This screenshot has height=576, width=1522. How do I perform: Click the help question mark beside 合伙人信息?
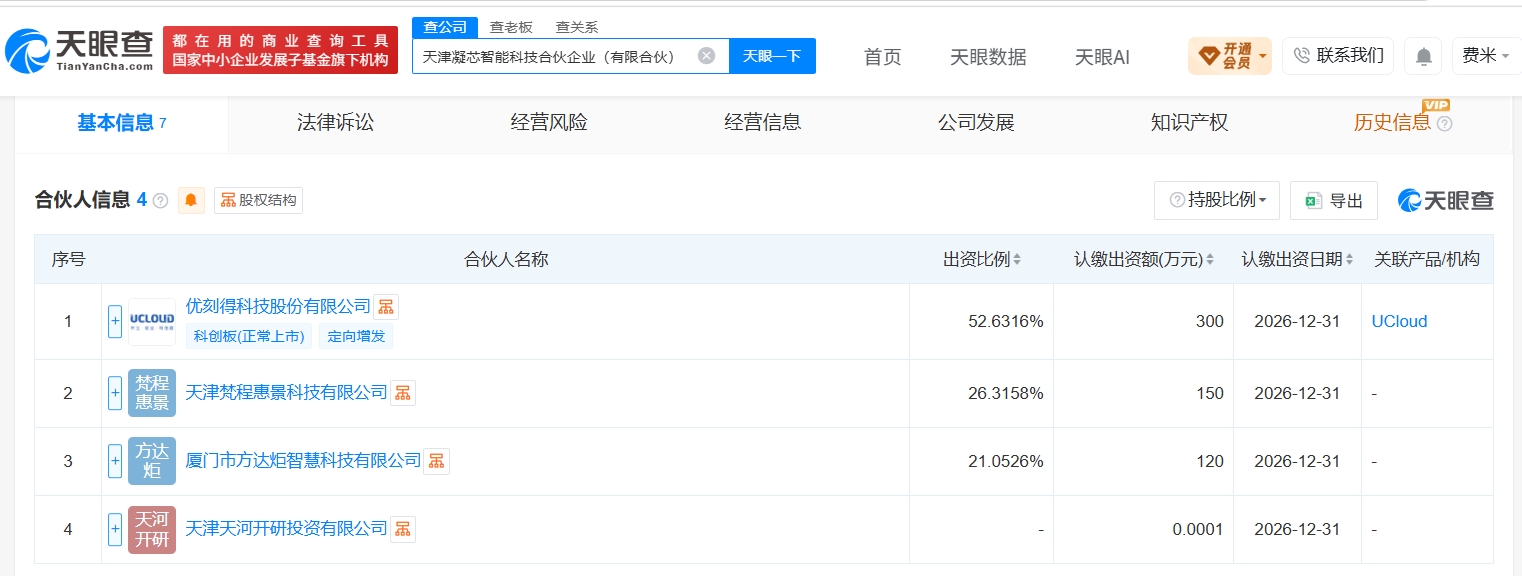160,200
